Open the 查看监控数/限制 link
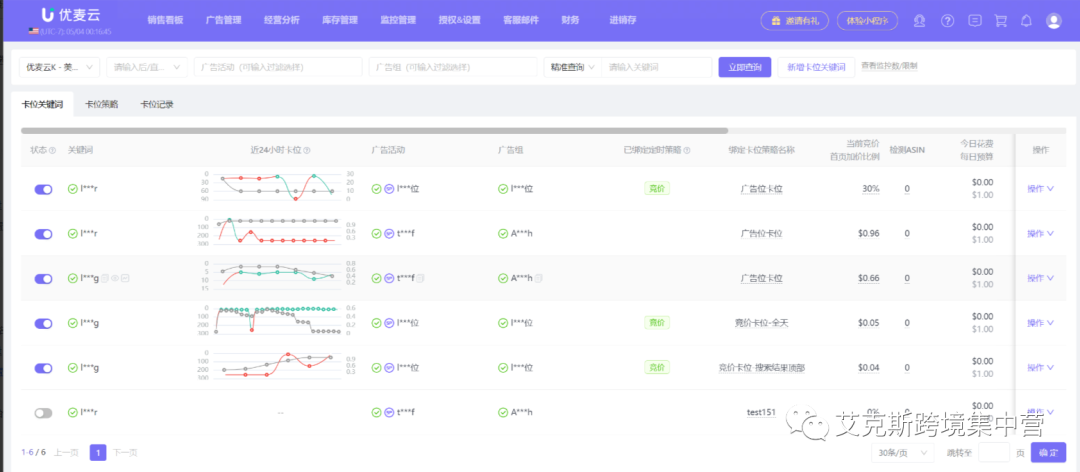Image resolution: width=1080 pixels, height=472 pixels. point(889,66)
